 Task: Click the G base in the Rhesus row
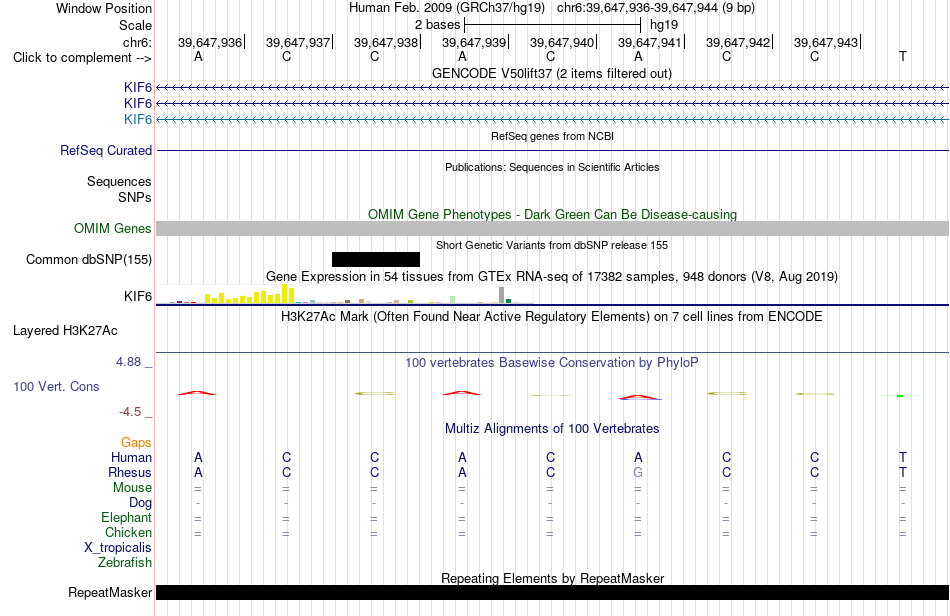coord(638,472)
